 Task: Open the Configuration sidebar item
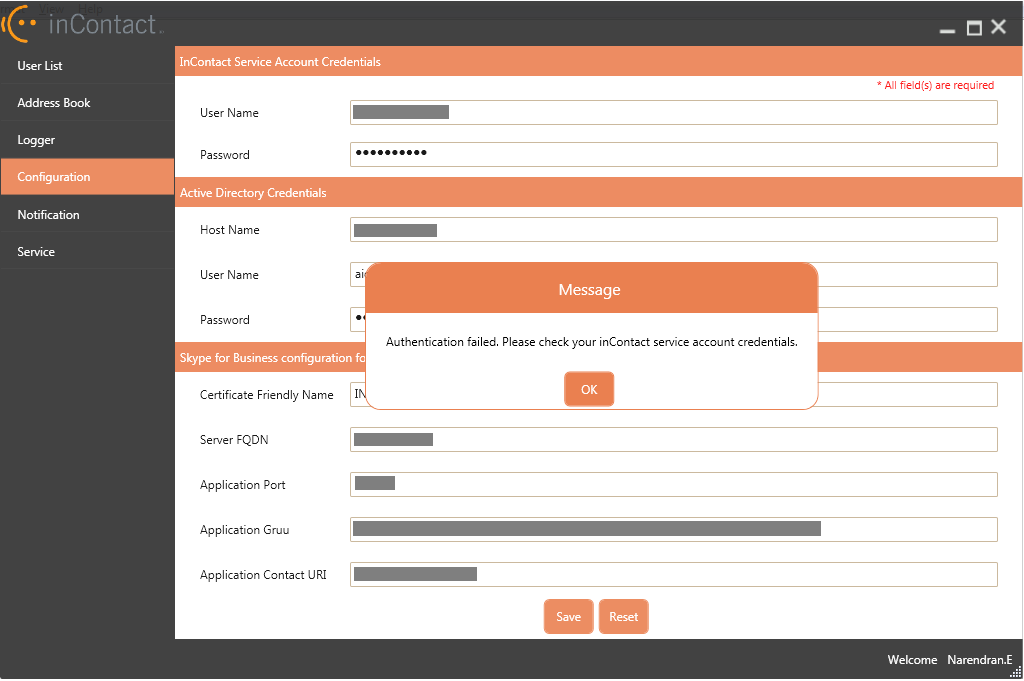point(88,177)
